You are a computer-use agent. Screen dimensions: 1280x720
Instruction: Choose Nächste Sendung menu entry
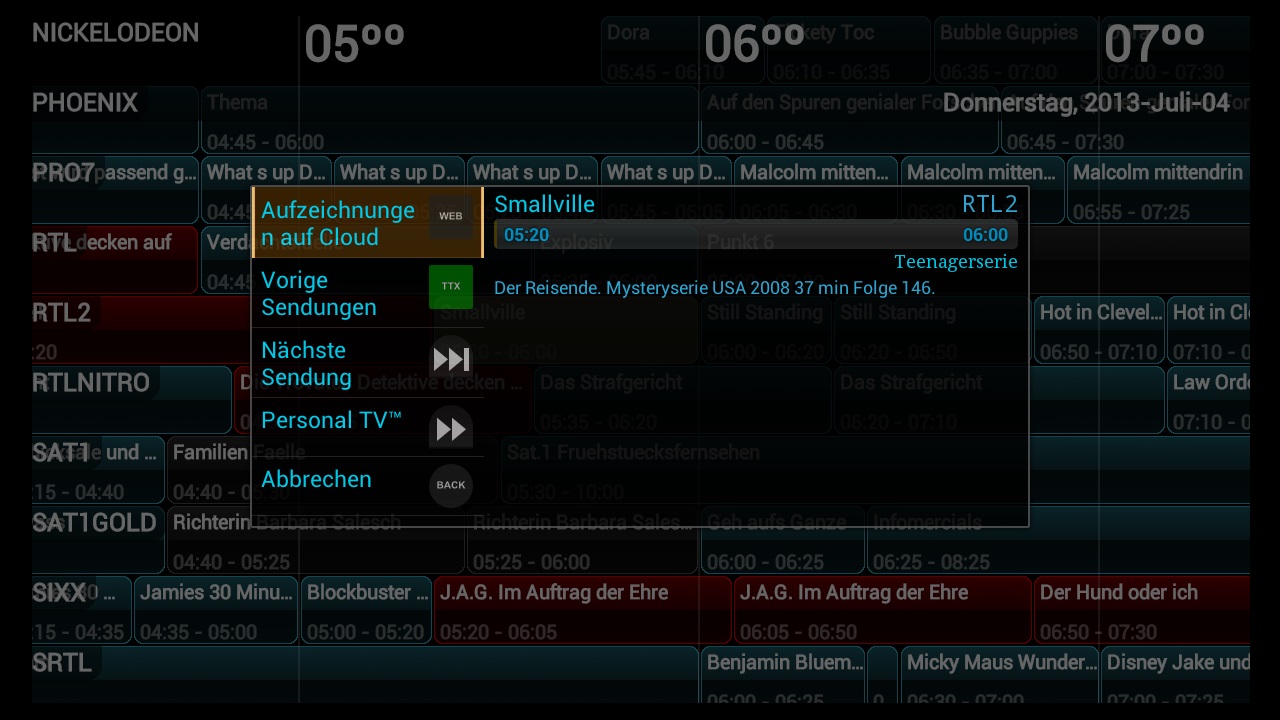coord(367,363)
